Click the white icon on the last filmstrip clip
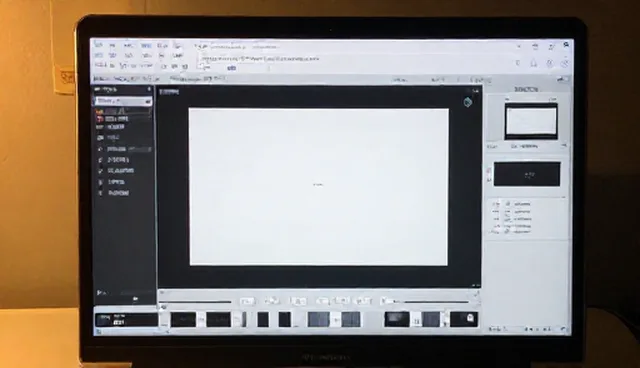 coord(470,318)
